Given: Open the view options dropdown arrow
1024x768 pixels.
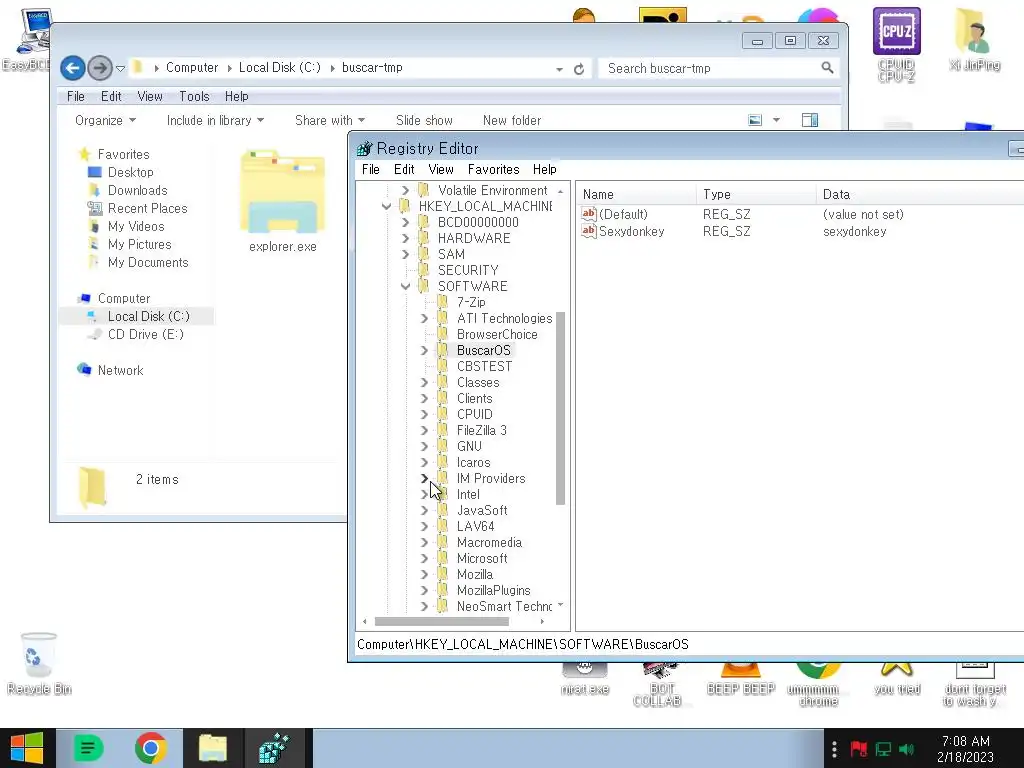Looking at the screenshot, I should pos(776,120).
